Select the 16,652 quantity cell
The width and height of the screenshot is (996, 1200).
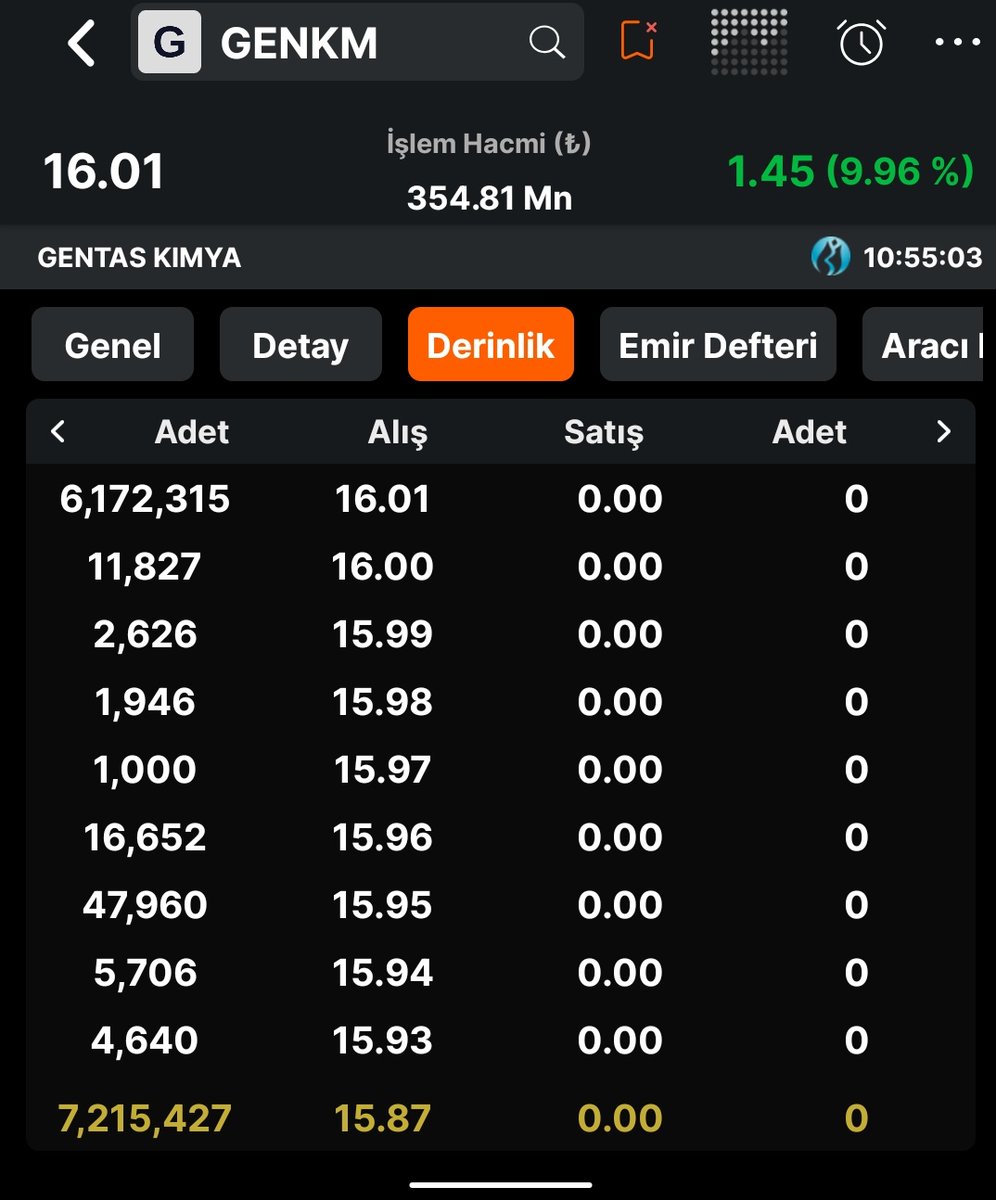145,837
